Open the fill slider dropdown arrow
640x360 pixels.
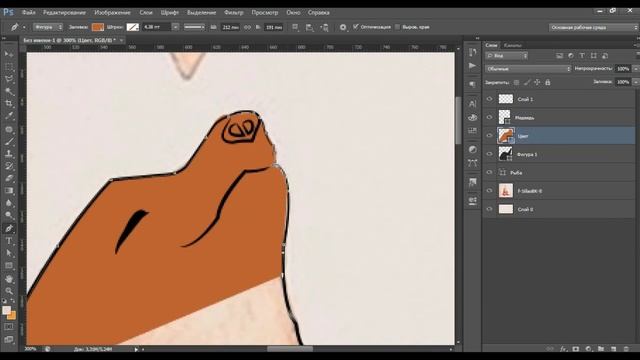point(636,82)
